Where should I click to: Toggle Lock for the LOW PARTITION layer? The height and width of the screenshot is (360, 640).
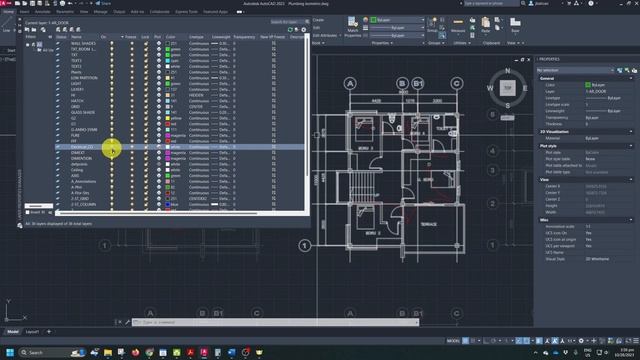click(146, 78)
